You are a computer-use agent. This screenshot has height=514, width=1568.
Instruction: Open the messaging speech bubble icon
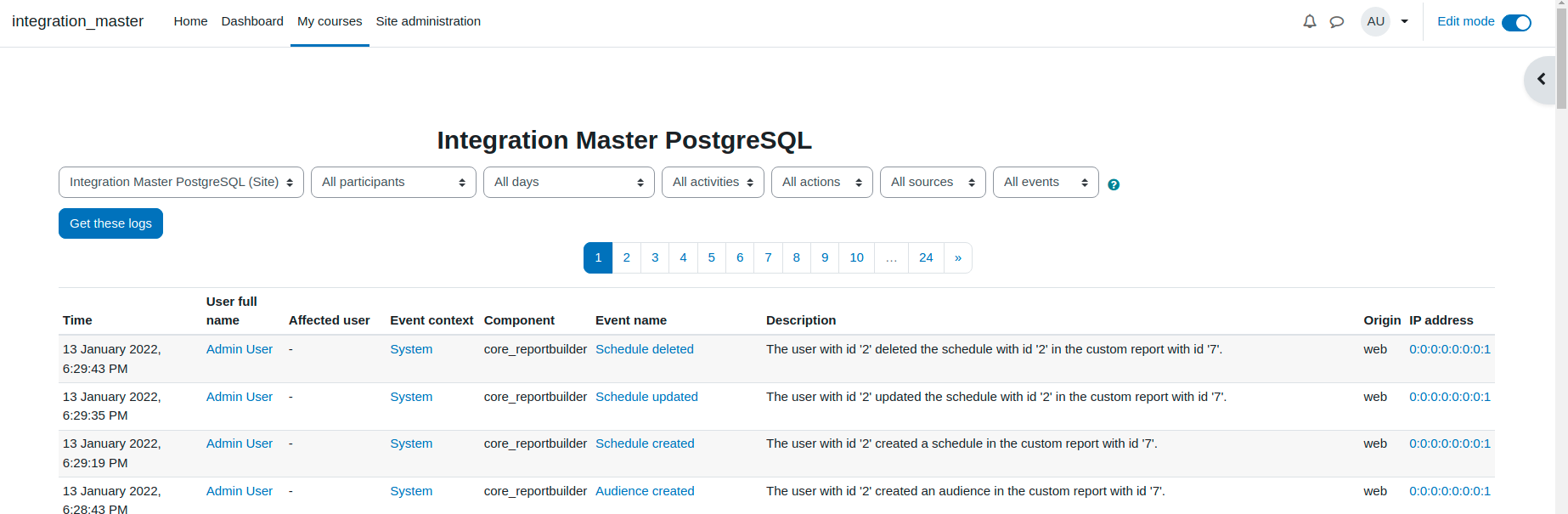[x=1337, y=21]
